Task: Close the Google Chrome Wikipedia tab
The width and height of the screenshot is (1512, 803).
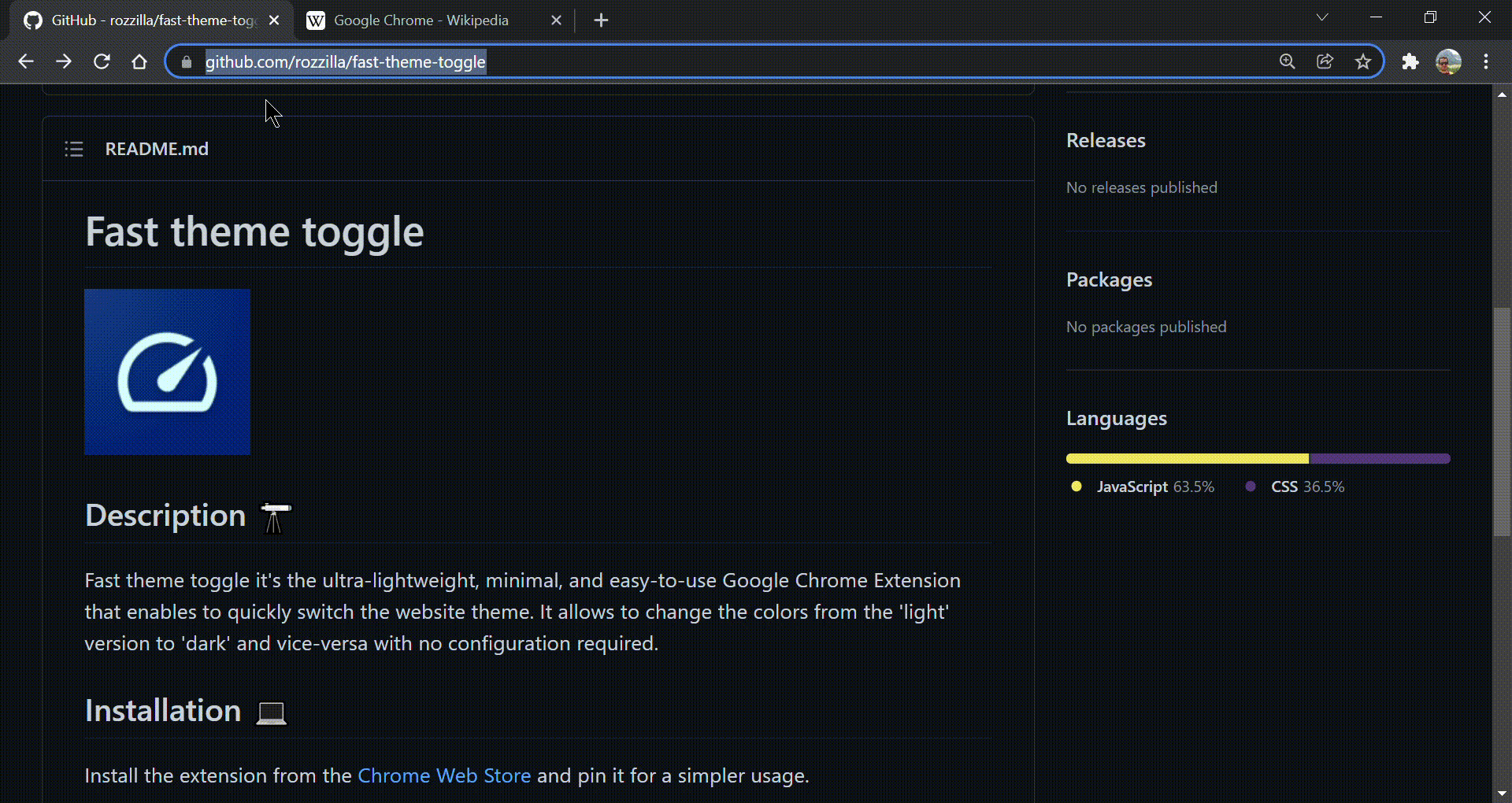Action: (556, 20)
